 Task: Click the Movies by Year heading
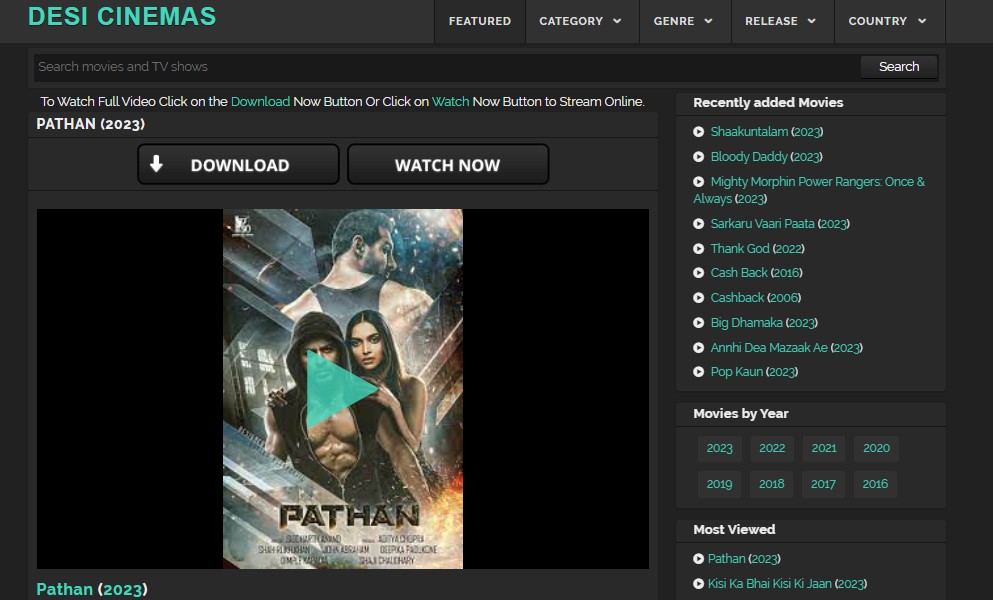pos(741,414)
